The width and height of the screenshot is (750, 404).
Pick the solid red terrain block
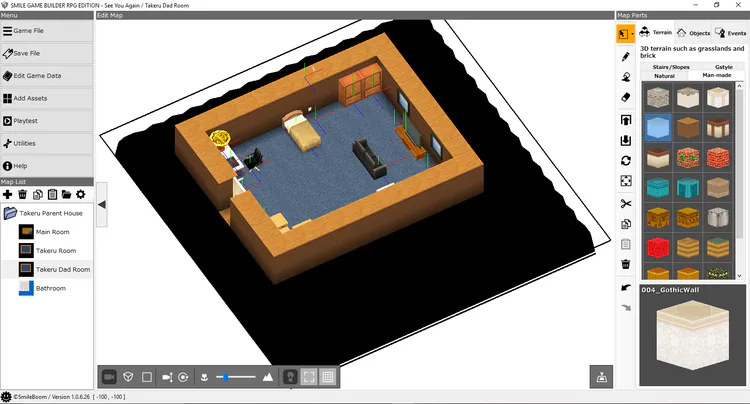658,247
